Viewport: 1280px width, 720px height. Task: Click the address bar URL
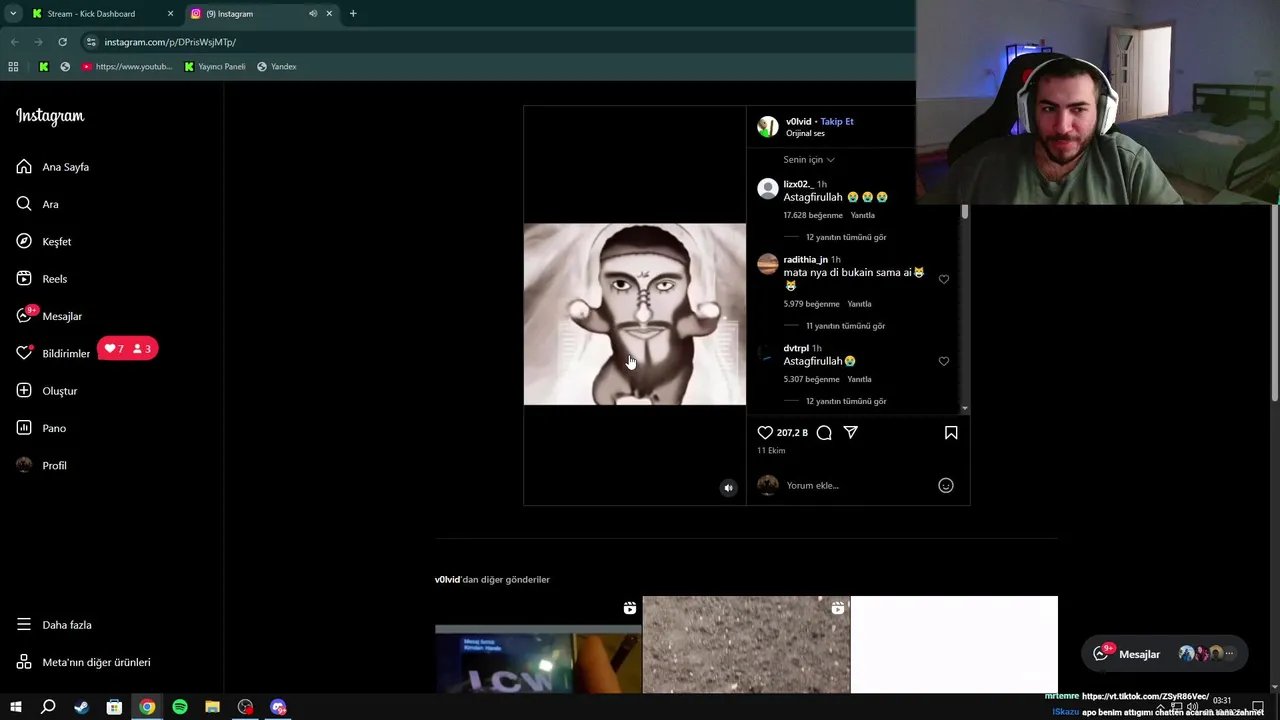tap(170, 42)
